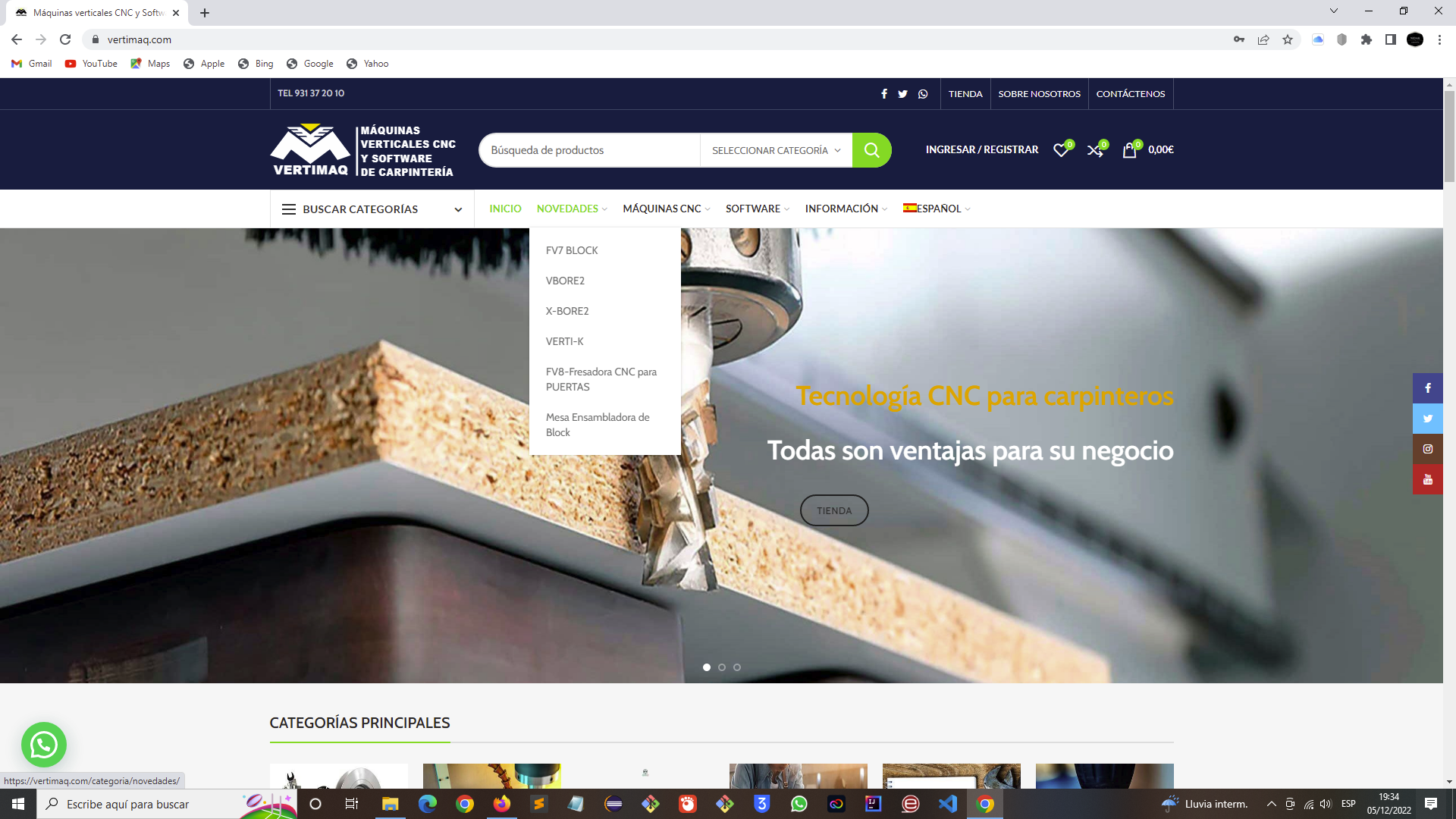Click the cart total 0,00€
The width and height of the screenshot is (1456, 819).
pos(1161,150)
